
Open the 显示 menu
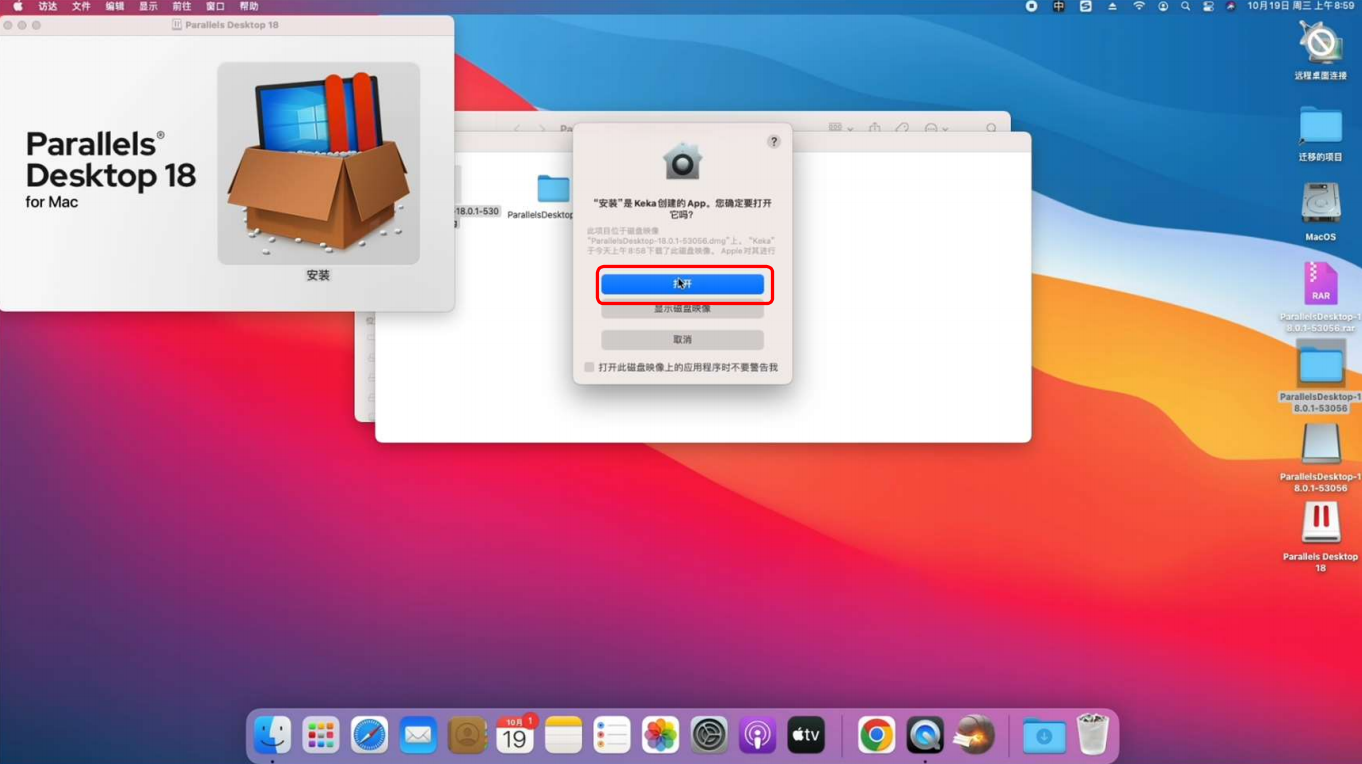coord(148,6)
